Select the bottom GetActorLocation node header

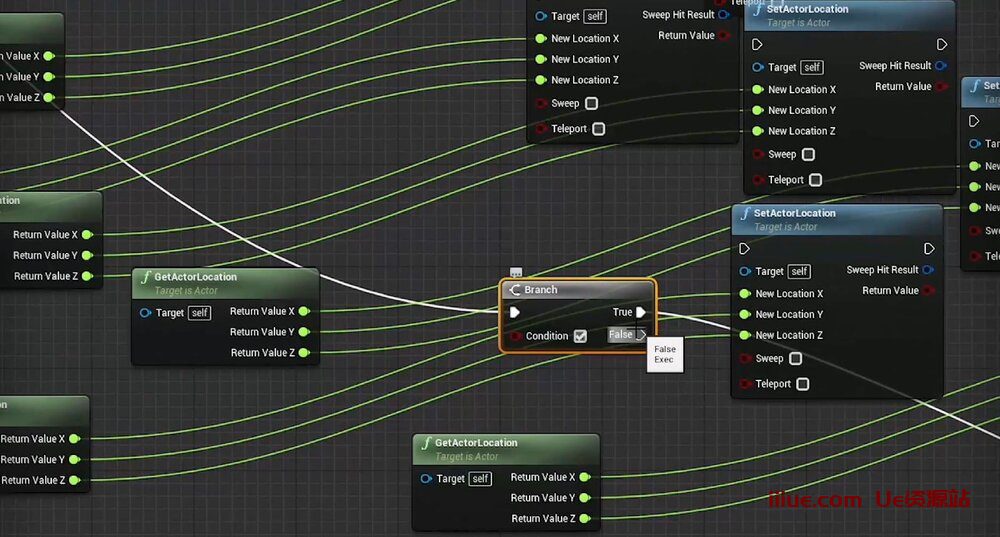tap(506, 449)
